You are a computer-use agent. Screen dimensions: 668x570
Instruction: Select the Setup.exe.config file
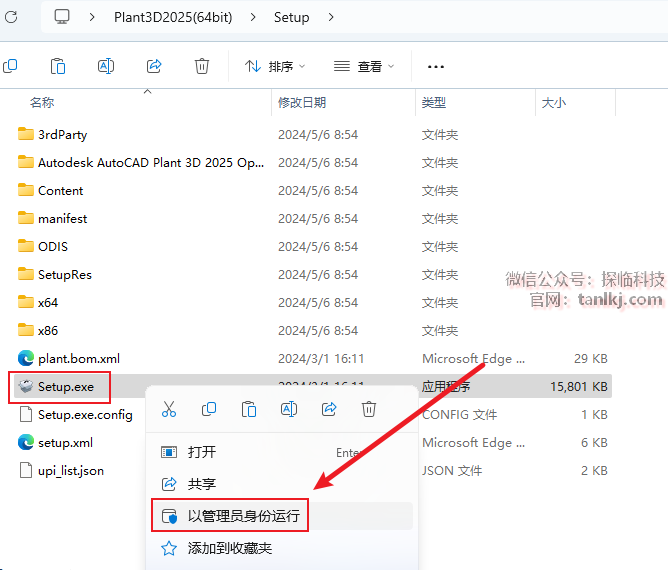pos(85,415)
